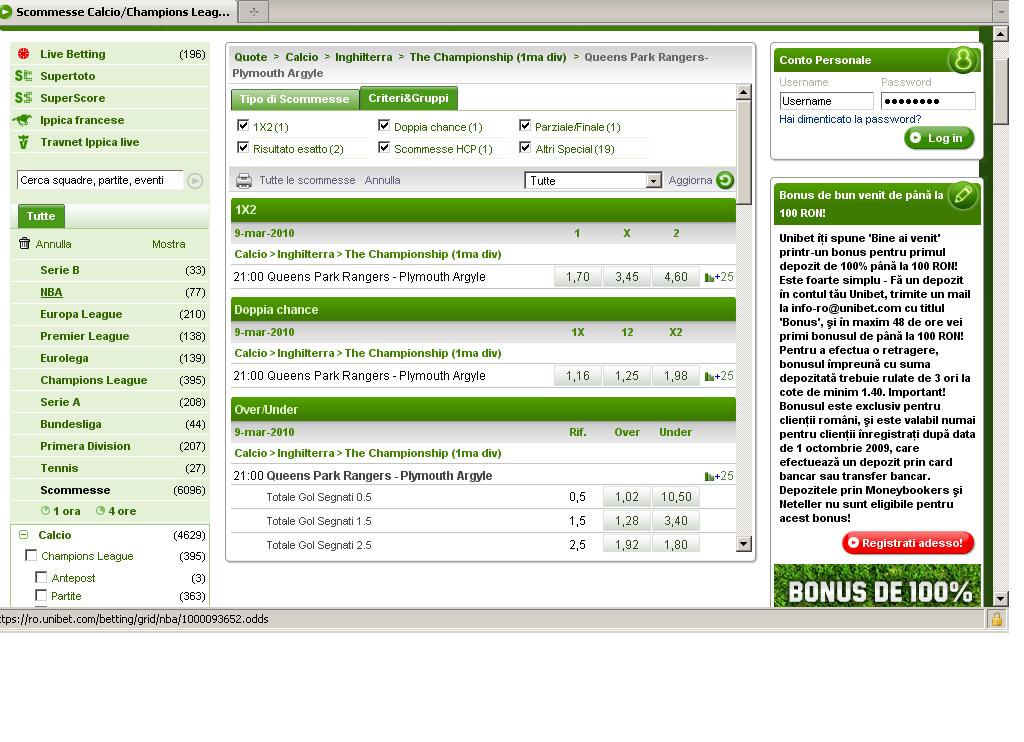The width and height of the screenshot is (1024, 742).
Task: Open the Hai dimenticato la password? link
Action: click(850, 120)
